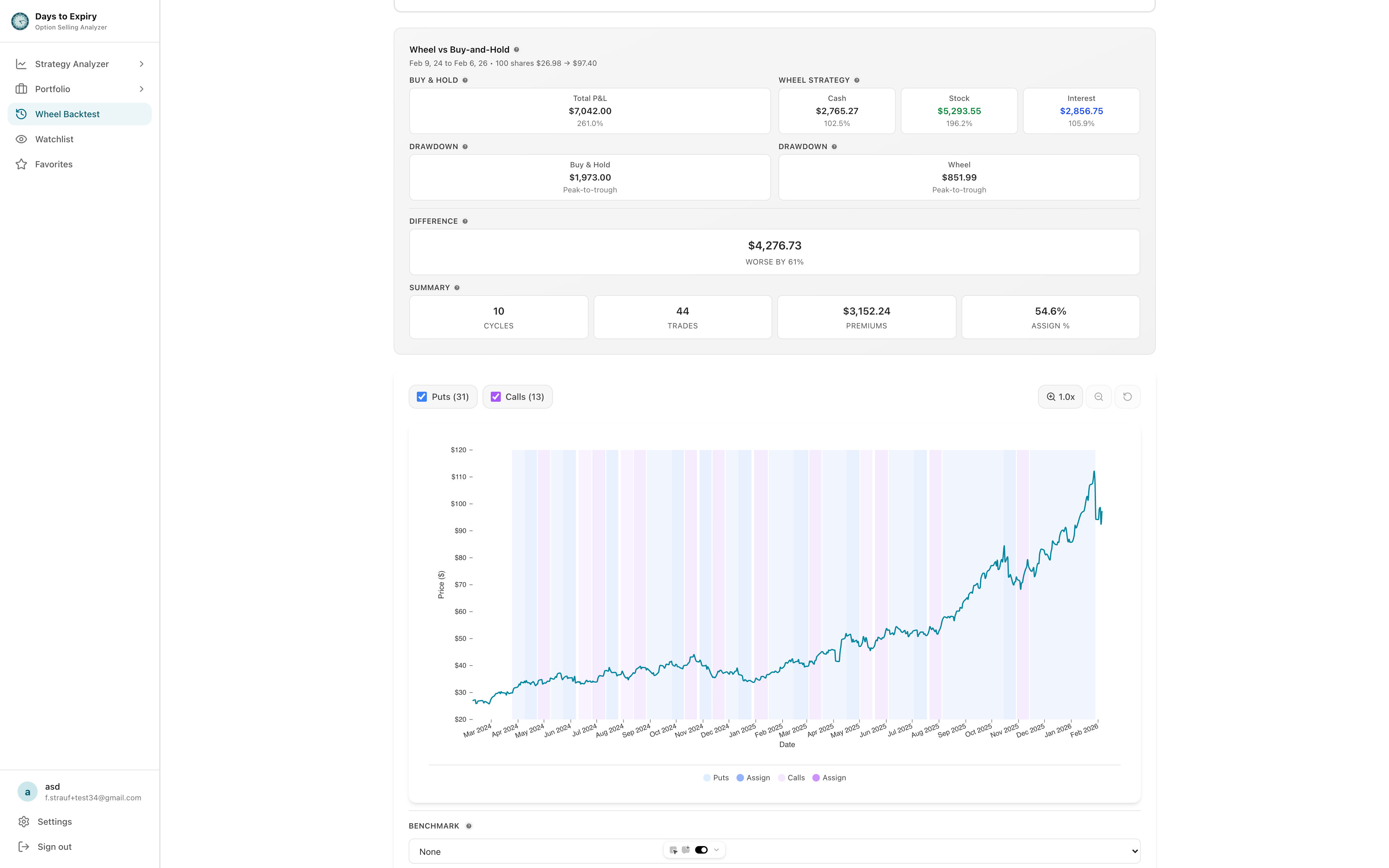
Task: Reset the chart view with the reset icon
Action: click(1127, 397)
